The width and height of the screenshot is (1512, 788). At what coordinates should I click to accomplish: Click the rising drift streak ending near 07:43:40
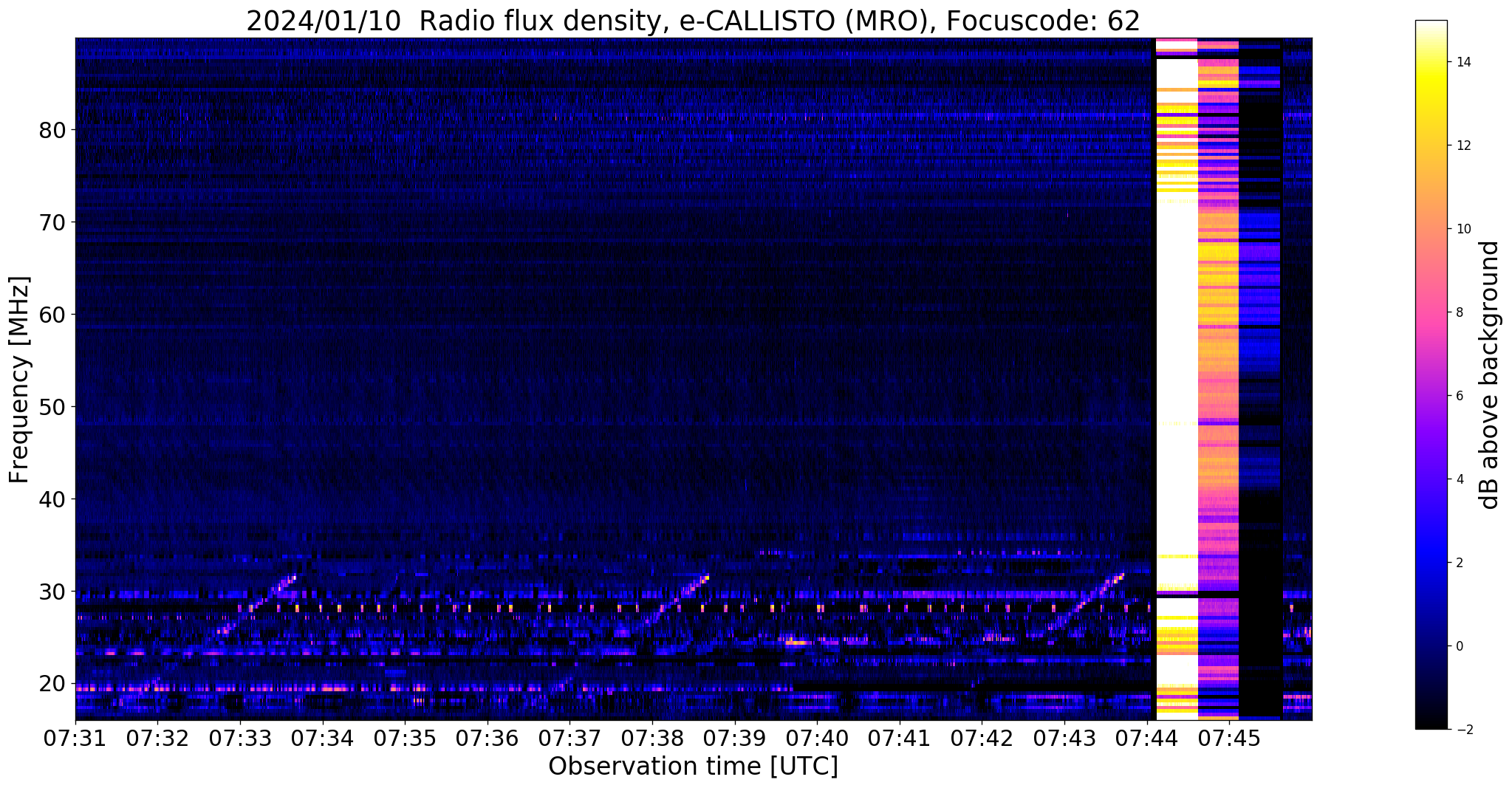click(x=1085, y=601)
